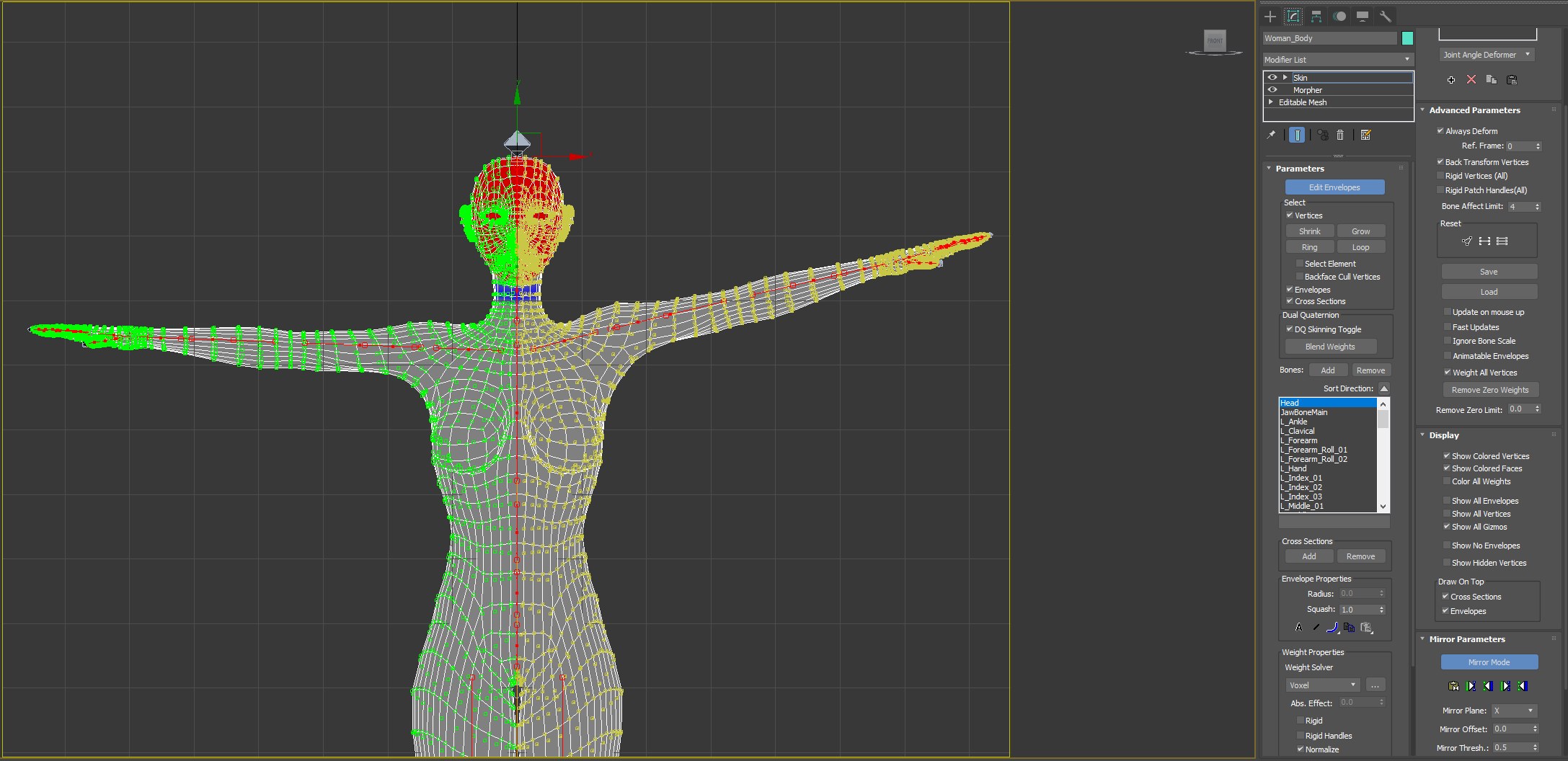Paste Green to Blue Verts icon
The width and height of the screenshot is (1568, 761).
point(1505,686)
